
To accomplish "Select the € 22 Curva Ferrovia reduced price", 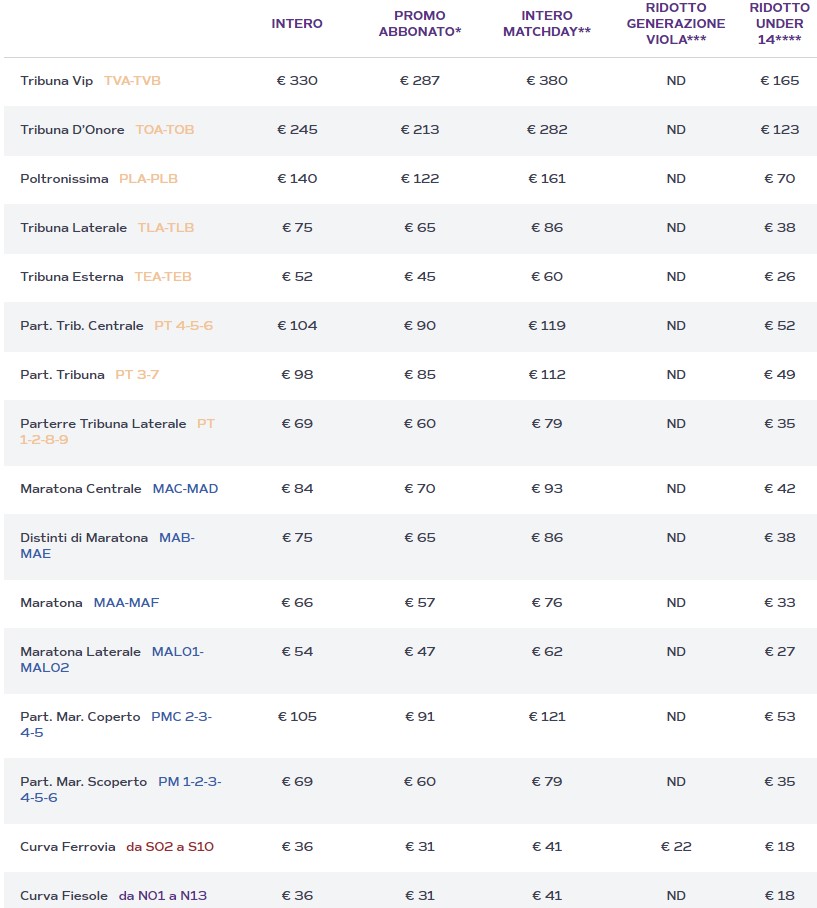I will (x=676, y=847).
